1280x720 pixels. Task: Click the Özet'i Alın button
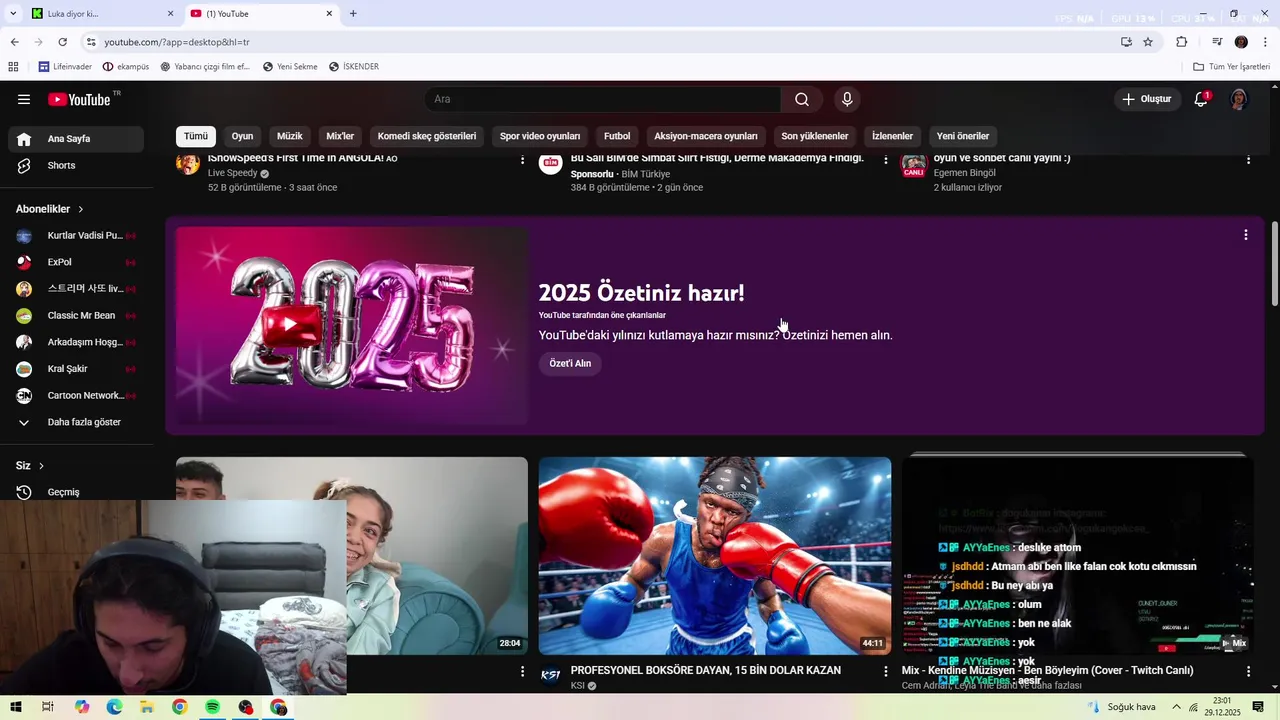coord(570,363)
